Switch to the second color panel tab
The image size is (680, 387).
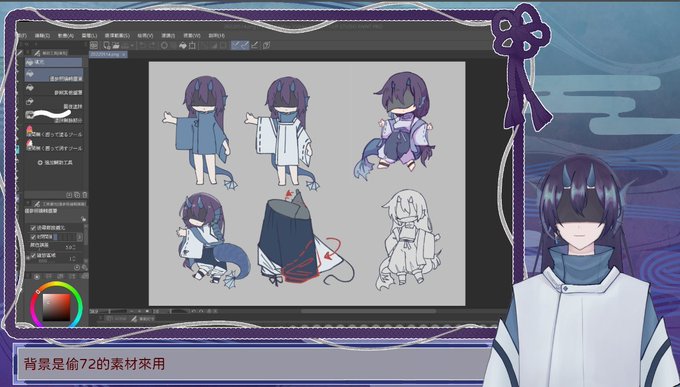coord(48,276)
